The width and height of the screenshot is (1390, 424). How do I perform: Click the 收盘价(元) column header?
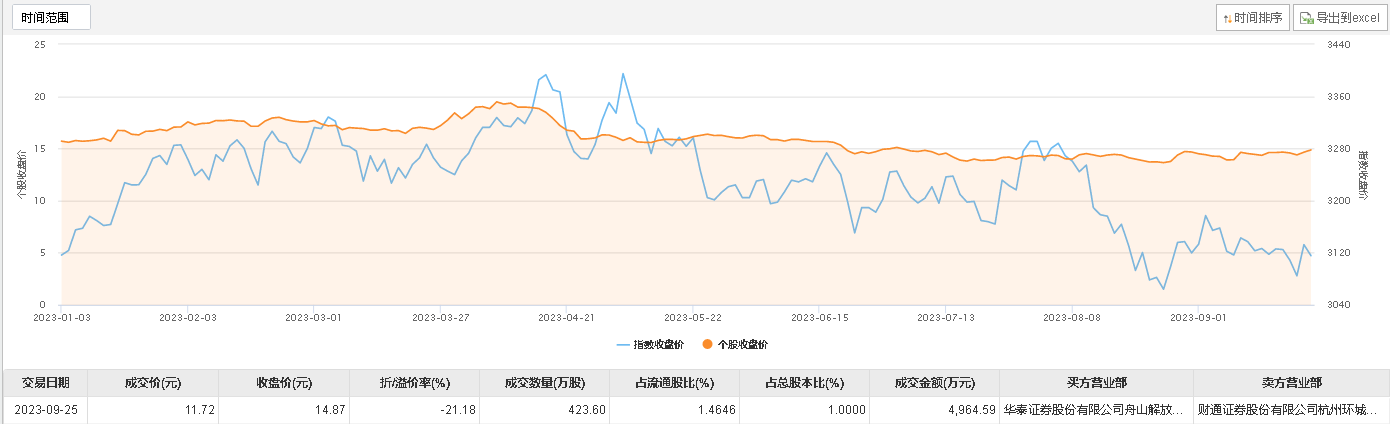(283, 383)
